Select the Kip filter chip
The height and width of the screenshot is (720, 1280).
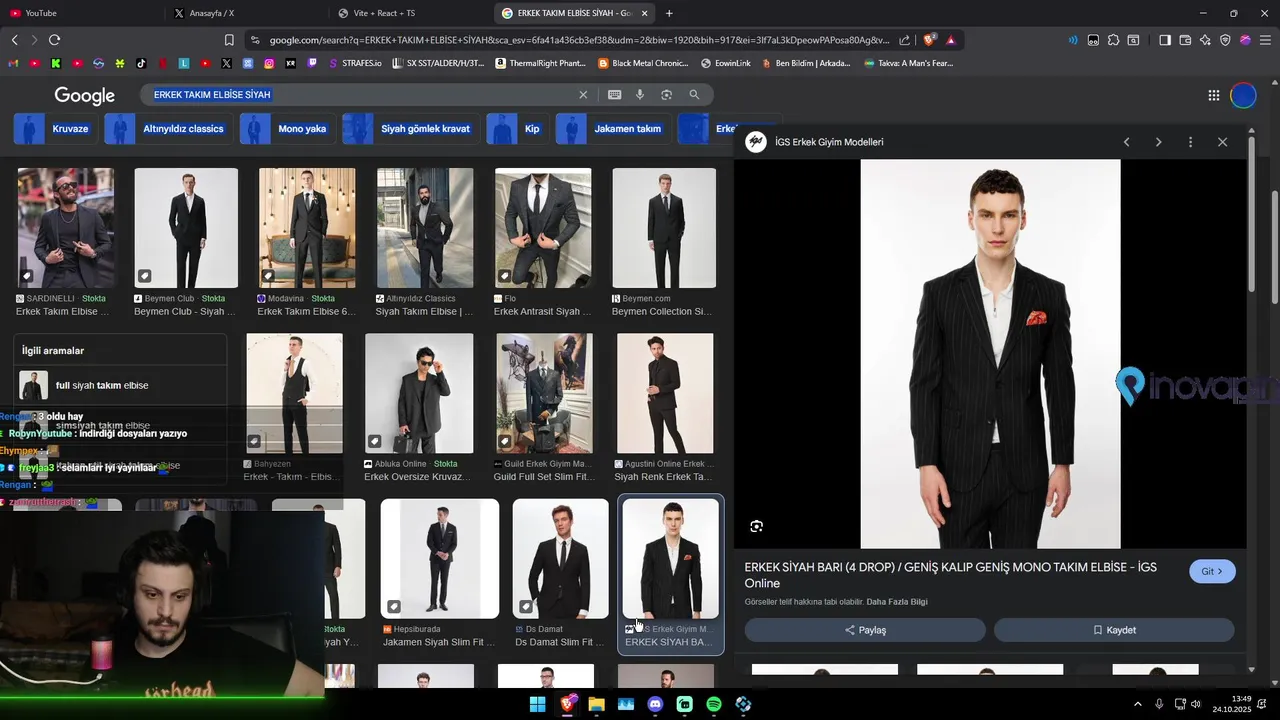click(x=518, y=129)
